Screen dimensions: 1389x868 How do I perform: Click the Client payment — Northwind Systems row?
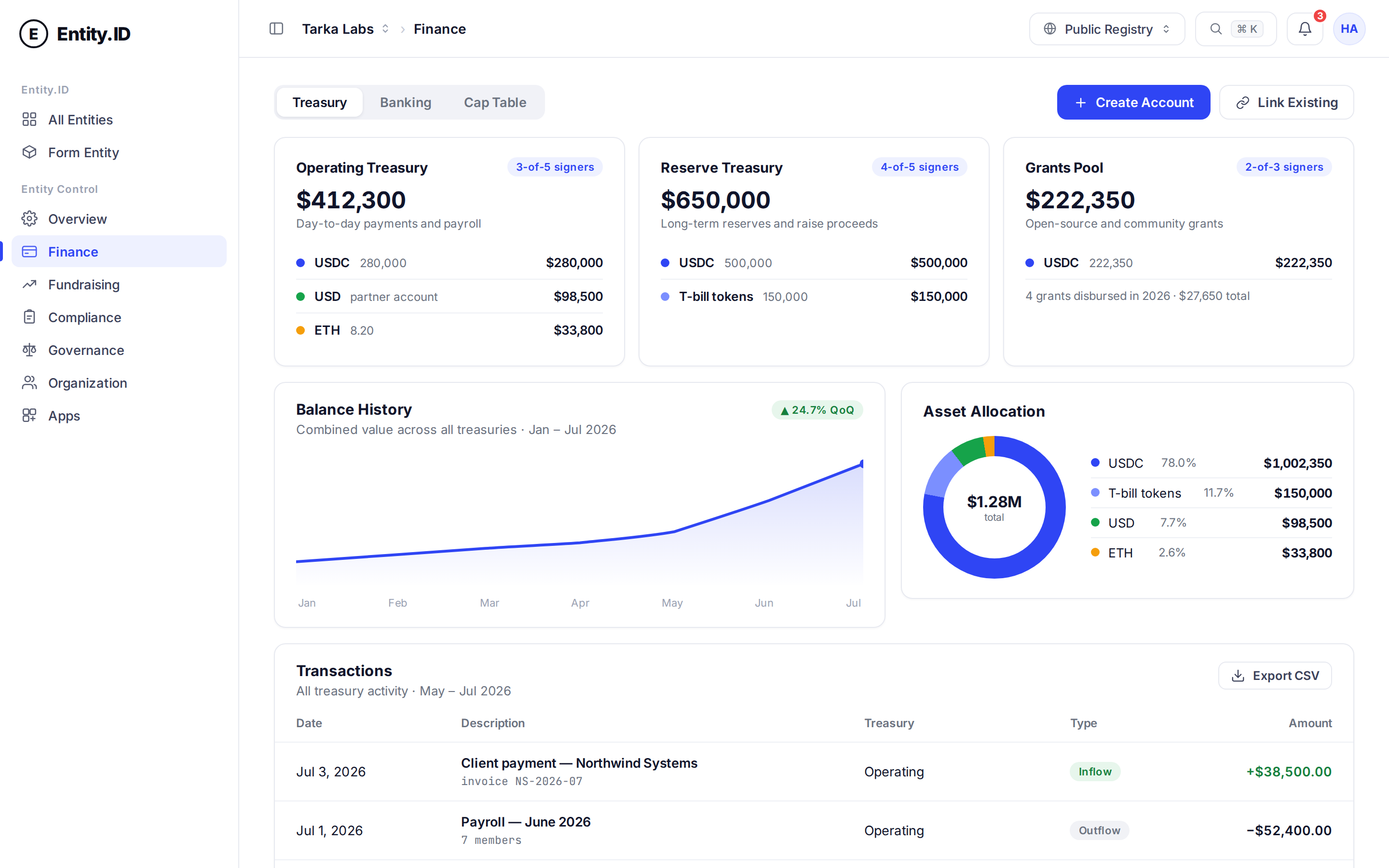point(814,772)
